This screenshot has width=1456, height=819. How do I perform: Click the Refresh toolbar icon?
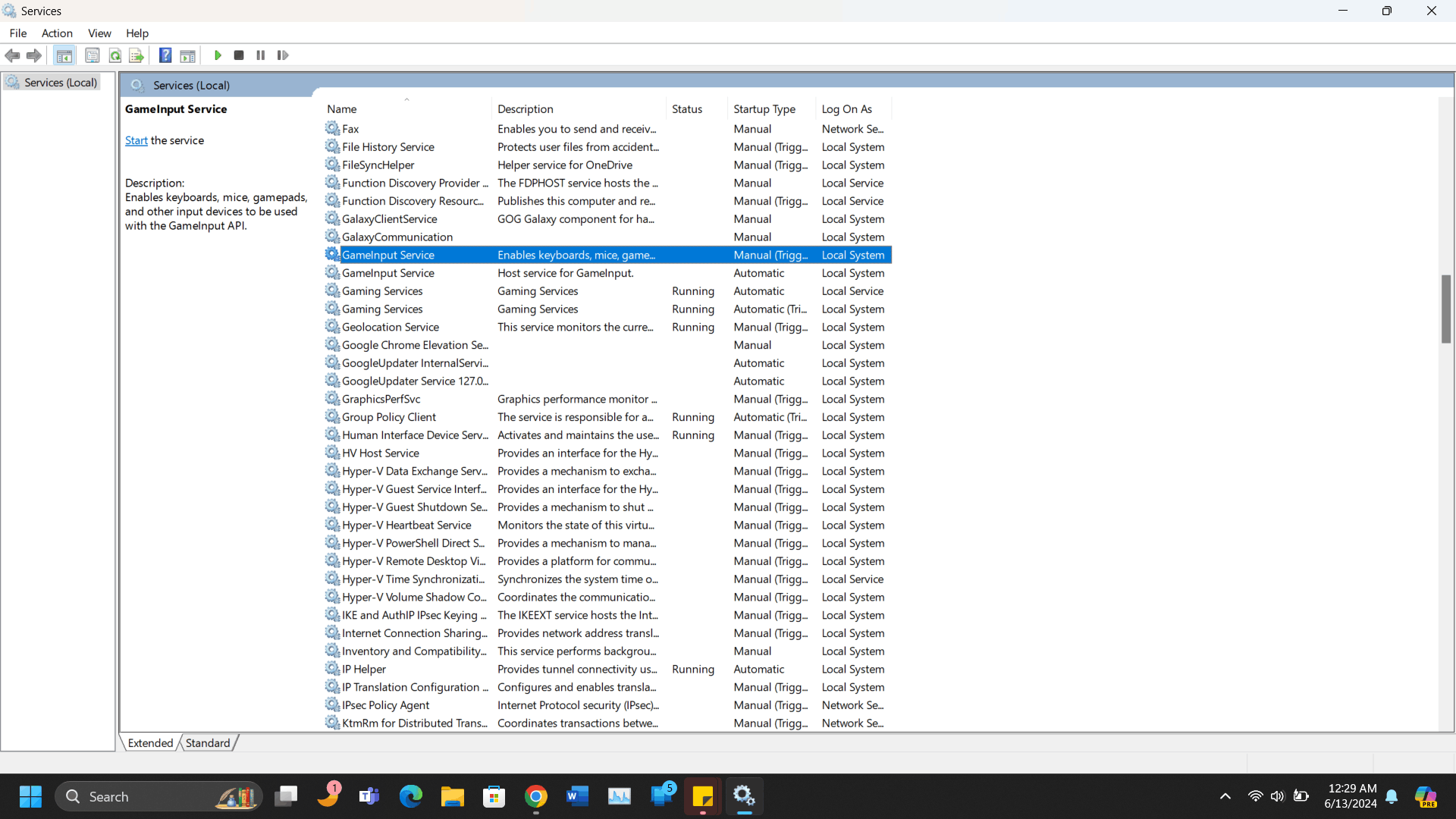pos(115,55)
